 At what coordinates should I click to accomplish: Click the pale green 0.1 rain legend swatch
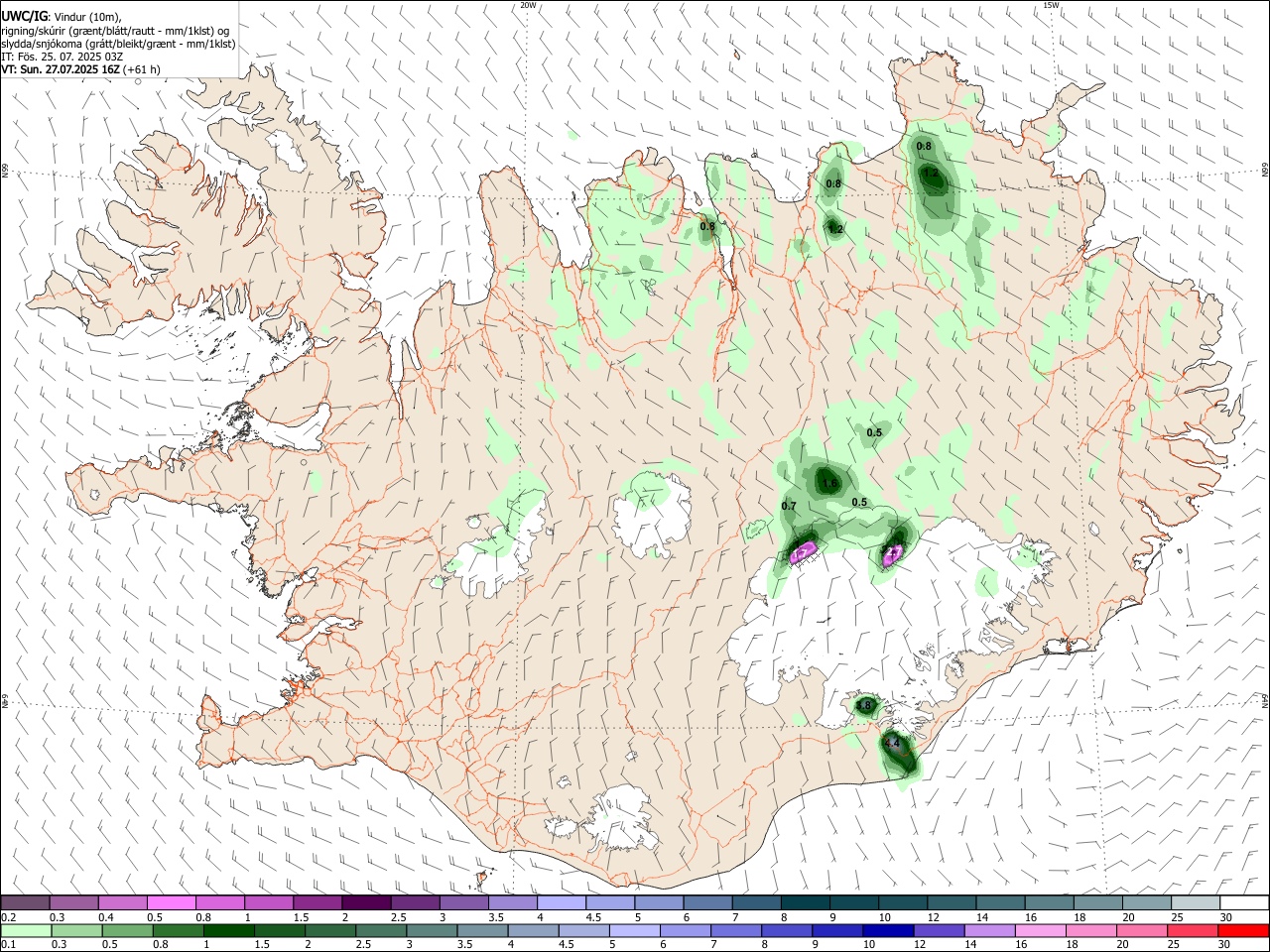(x=27, y=930)
